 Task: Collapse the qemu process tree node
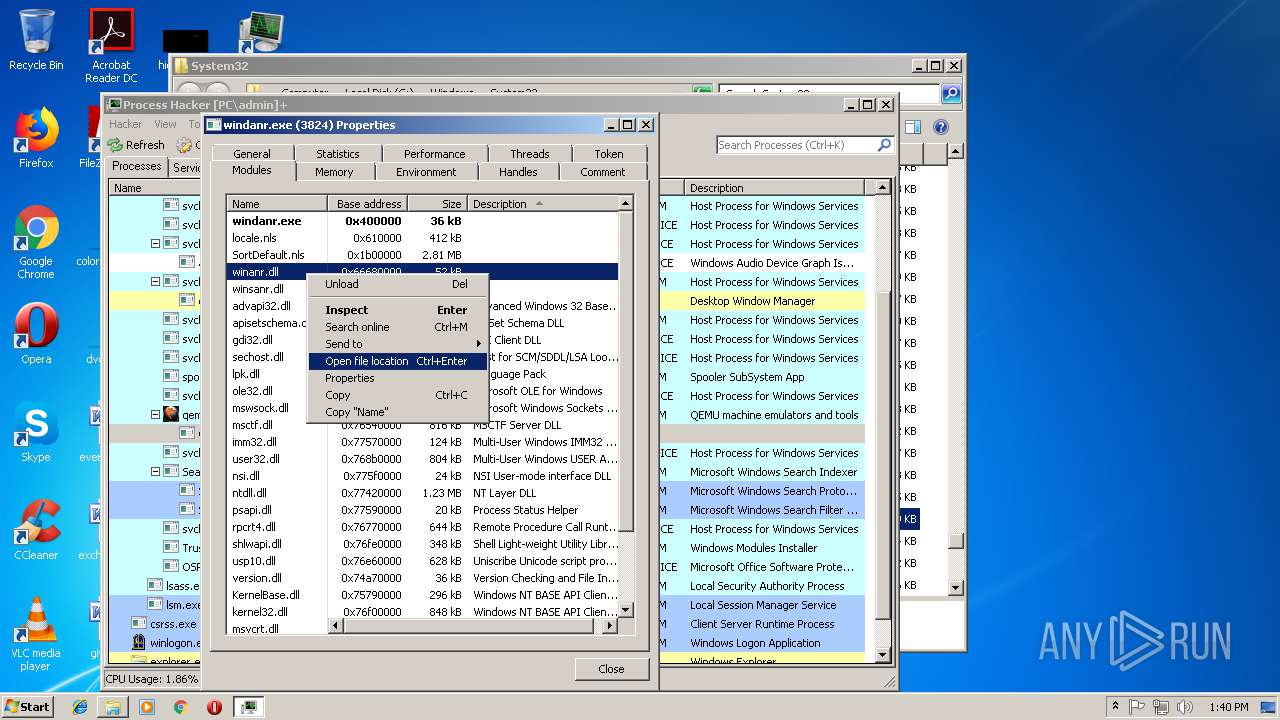tap(156, 415)
